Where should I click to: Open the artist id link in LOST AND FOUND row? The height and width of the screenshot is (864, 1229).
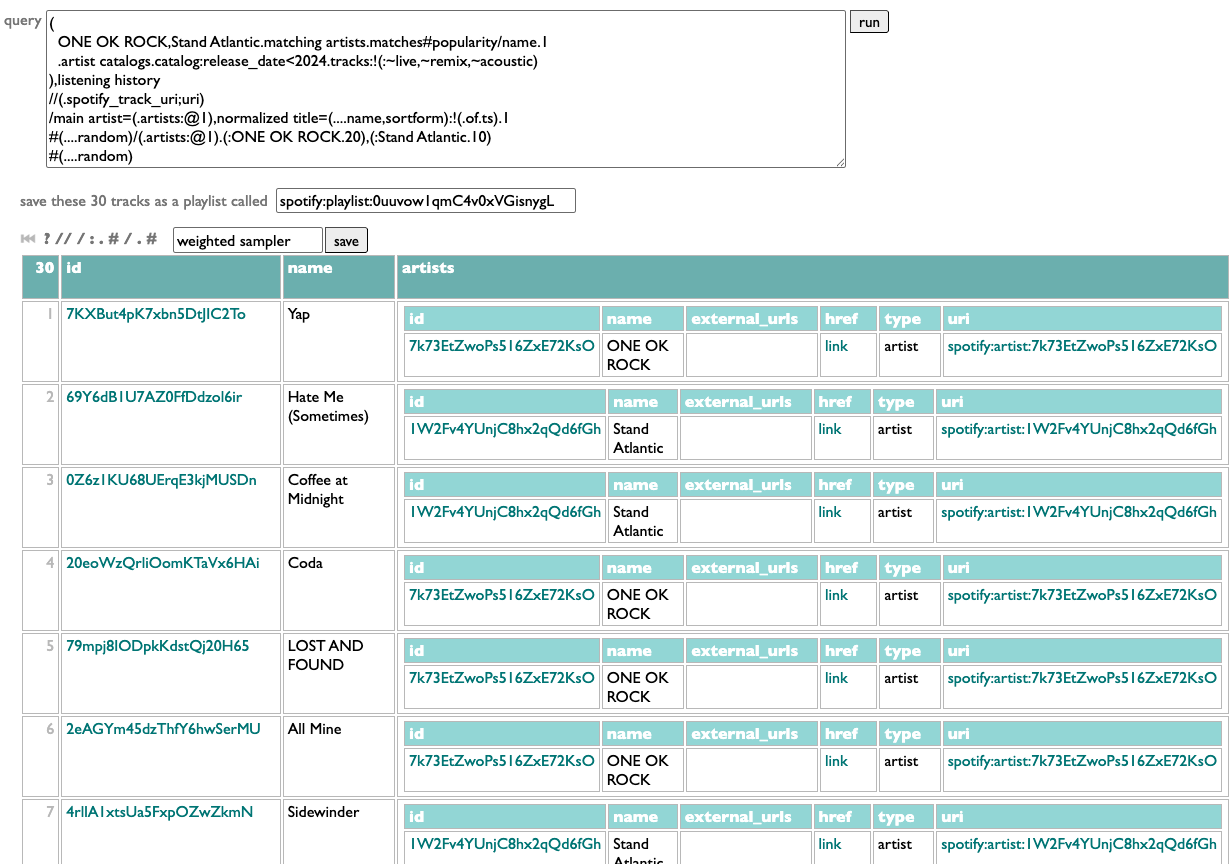tap(502, 678)
